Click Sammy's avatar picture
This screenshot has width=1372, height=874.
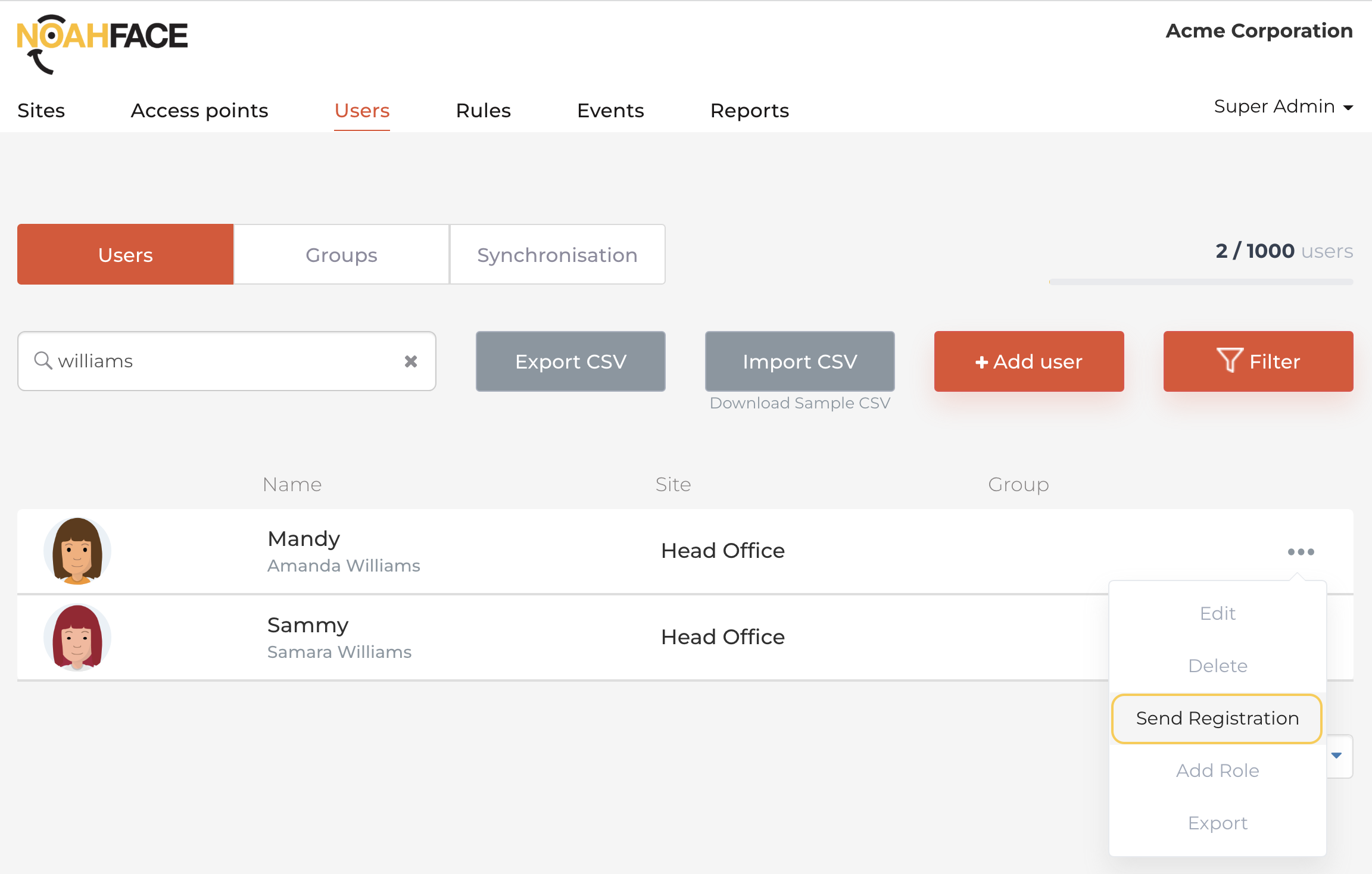[x=77, y=637]
